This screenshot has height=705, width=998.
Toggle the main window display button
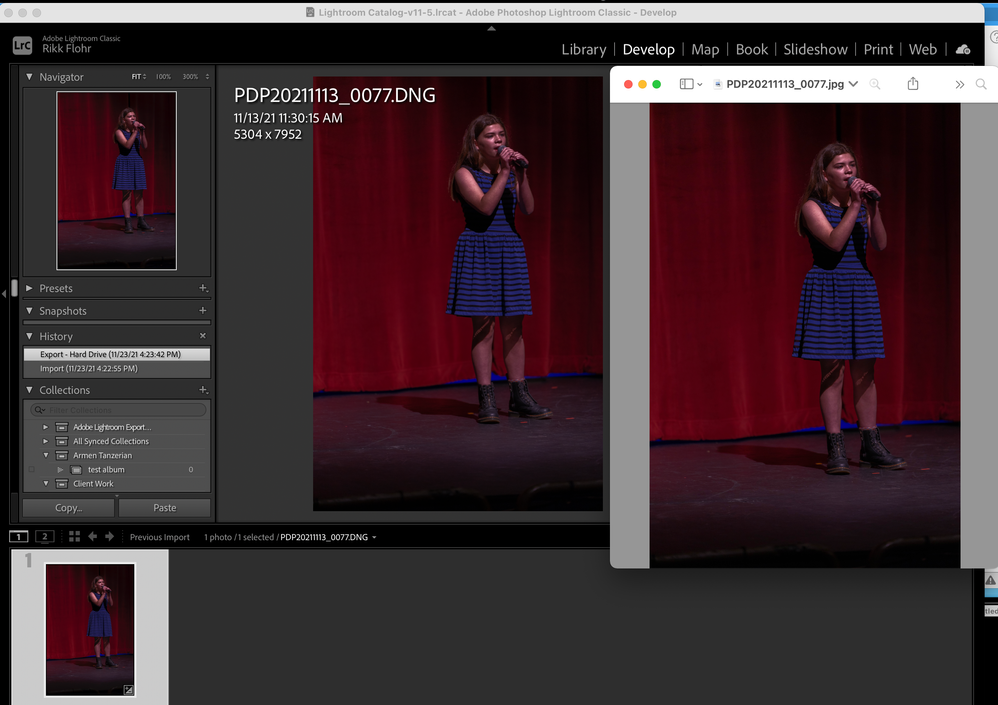tap(18, 537)
